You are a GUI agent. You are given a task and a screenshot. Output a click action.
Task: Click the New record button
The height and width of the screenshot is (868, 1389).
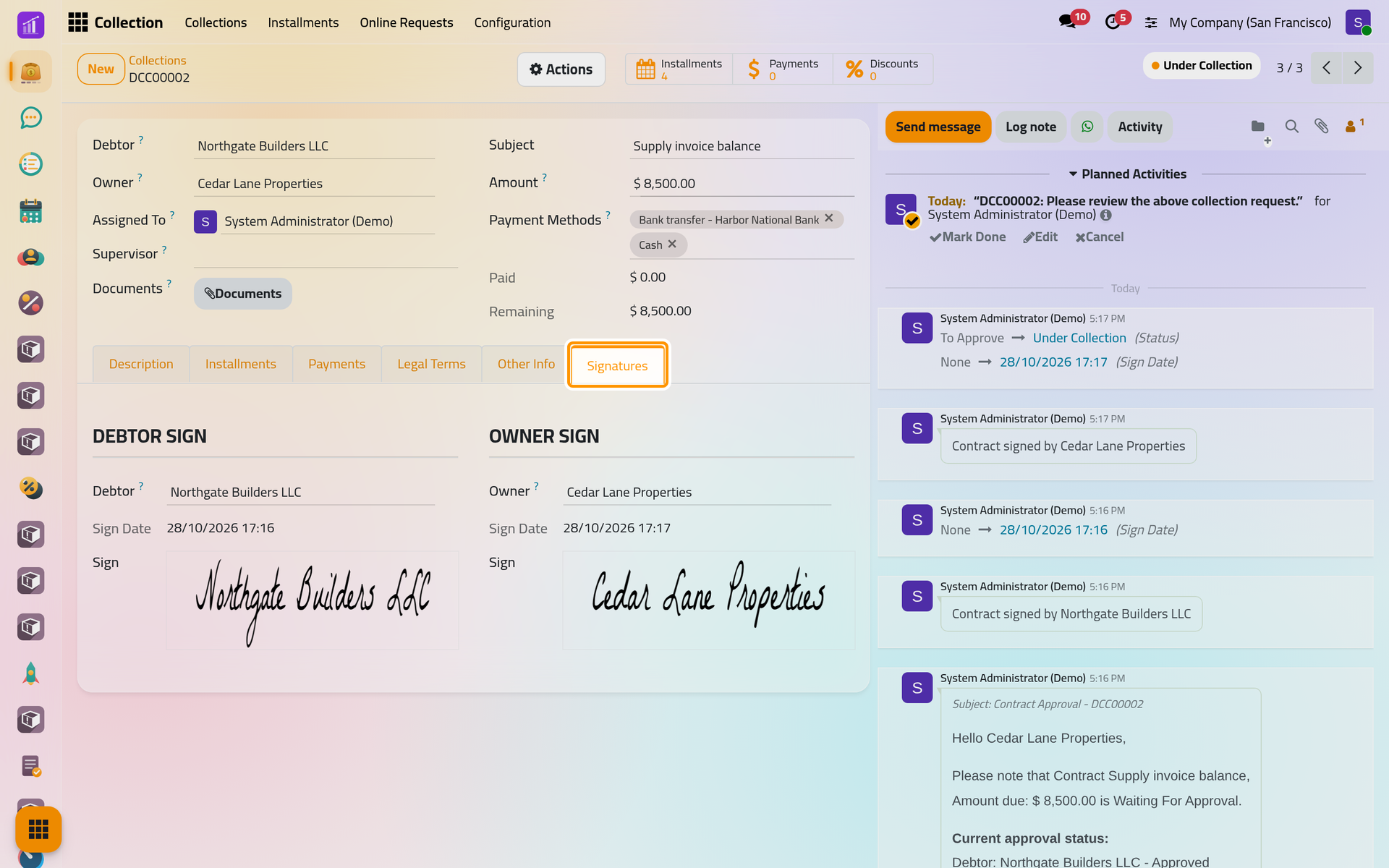[x=101, y=69]
